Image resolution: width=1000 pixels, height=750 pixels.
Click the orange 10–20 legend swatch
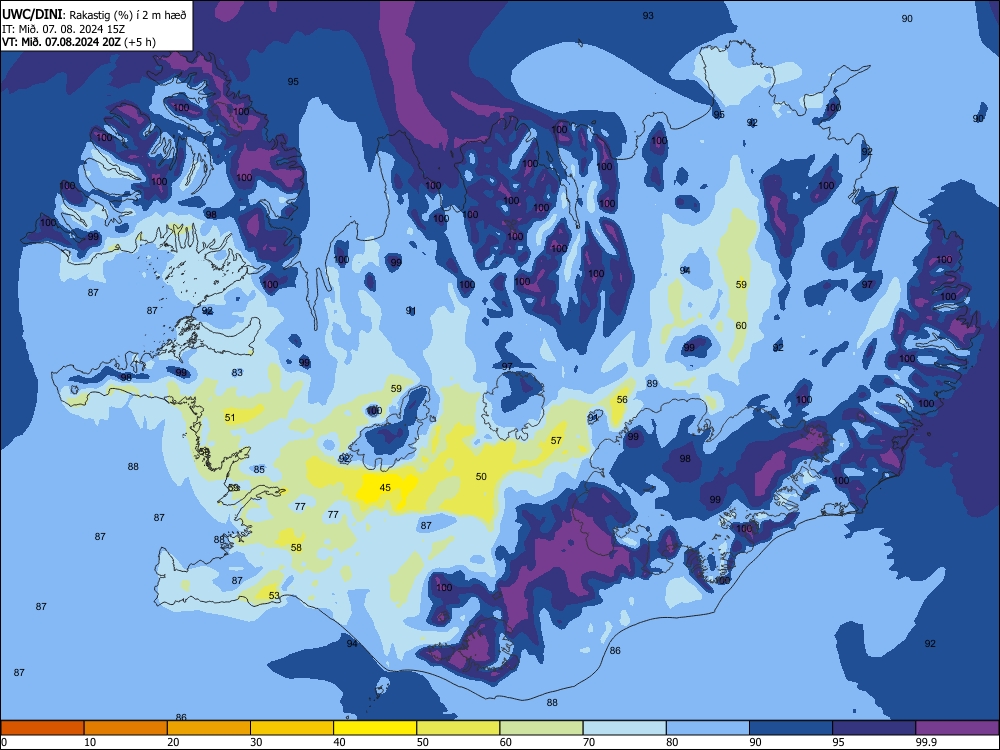point(126,728)
